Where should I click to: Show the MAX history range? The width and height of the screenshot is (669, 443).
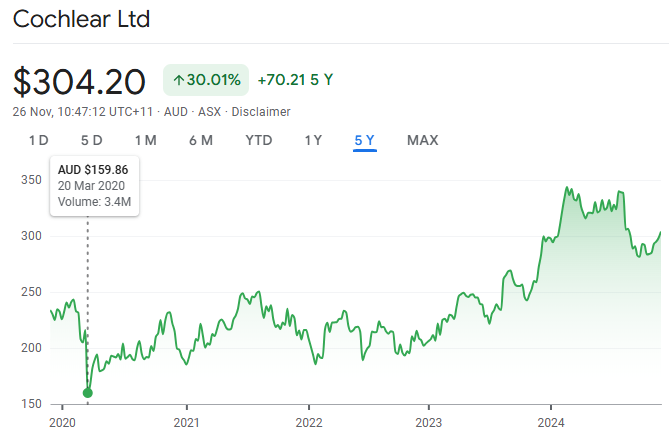coord(422,140)
